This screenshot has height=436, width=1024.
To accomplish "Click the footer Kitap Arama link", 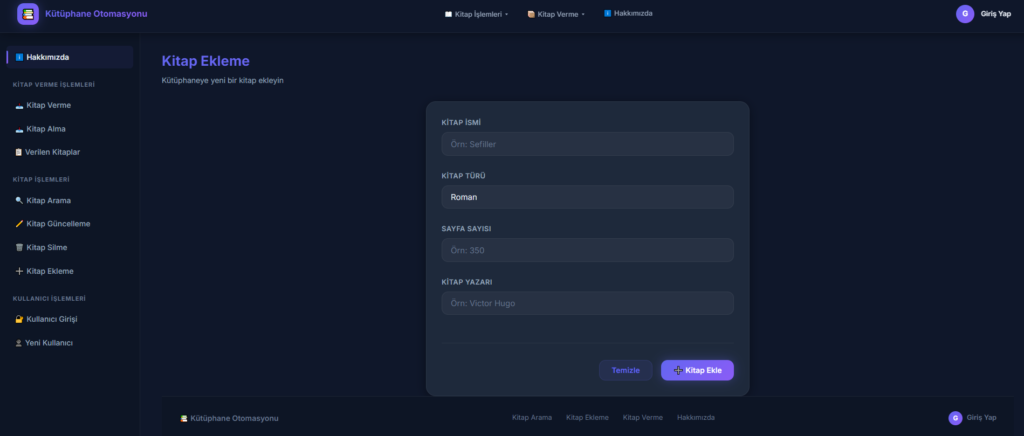I will coord(531,417).
